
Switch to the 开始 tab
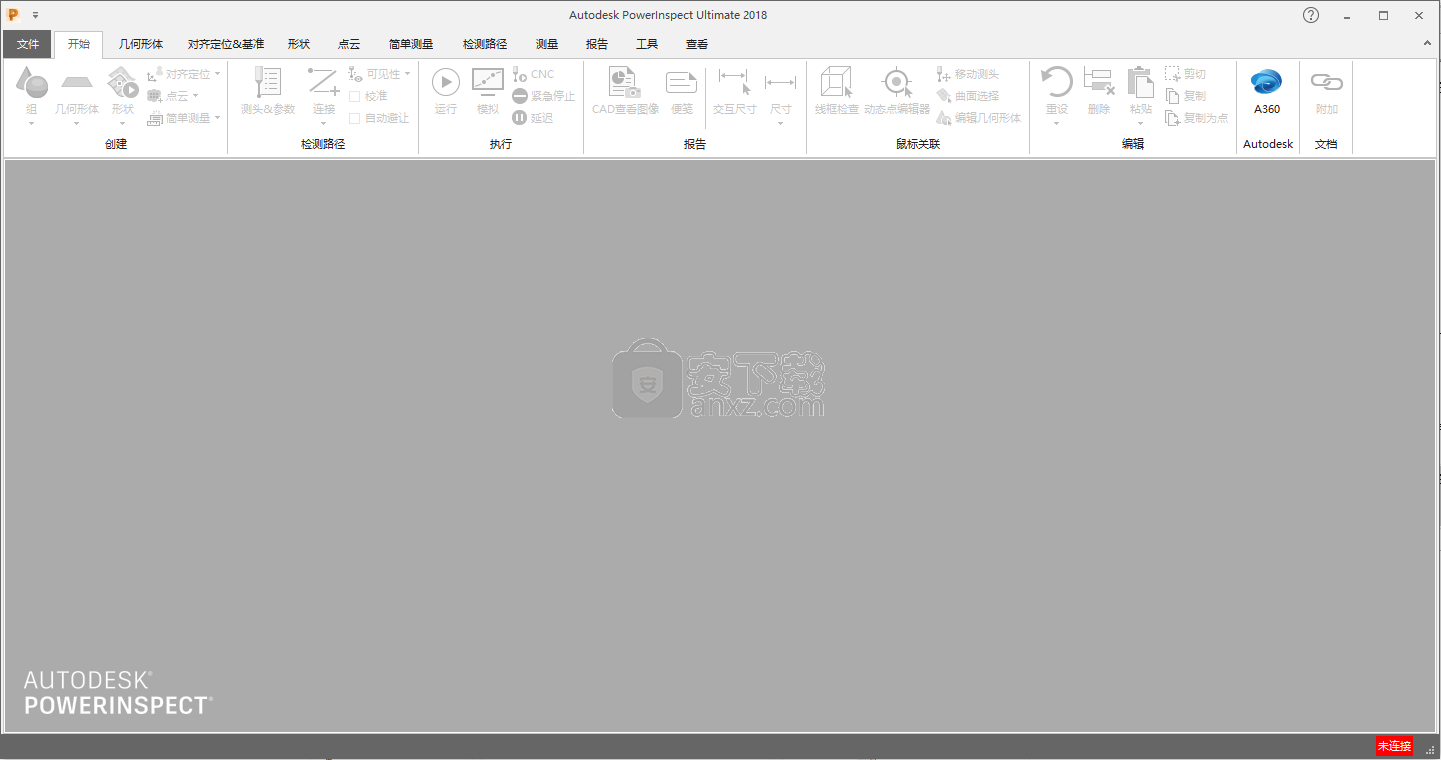pos(78,44)
